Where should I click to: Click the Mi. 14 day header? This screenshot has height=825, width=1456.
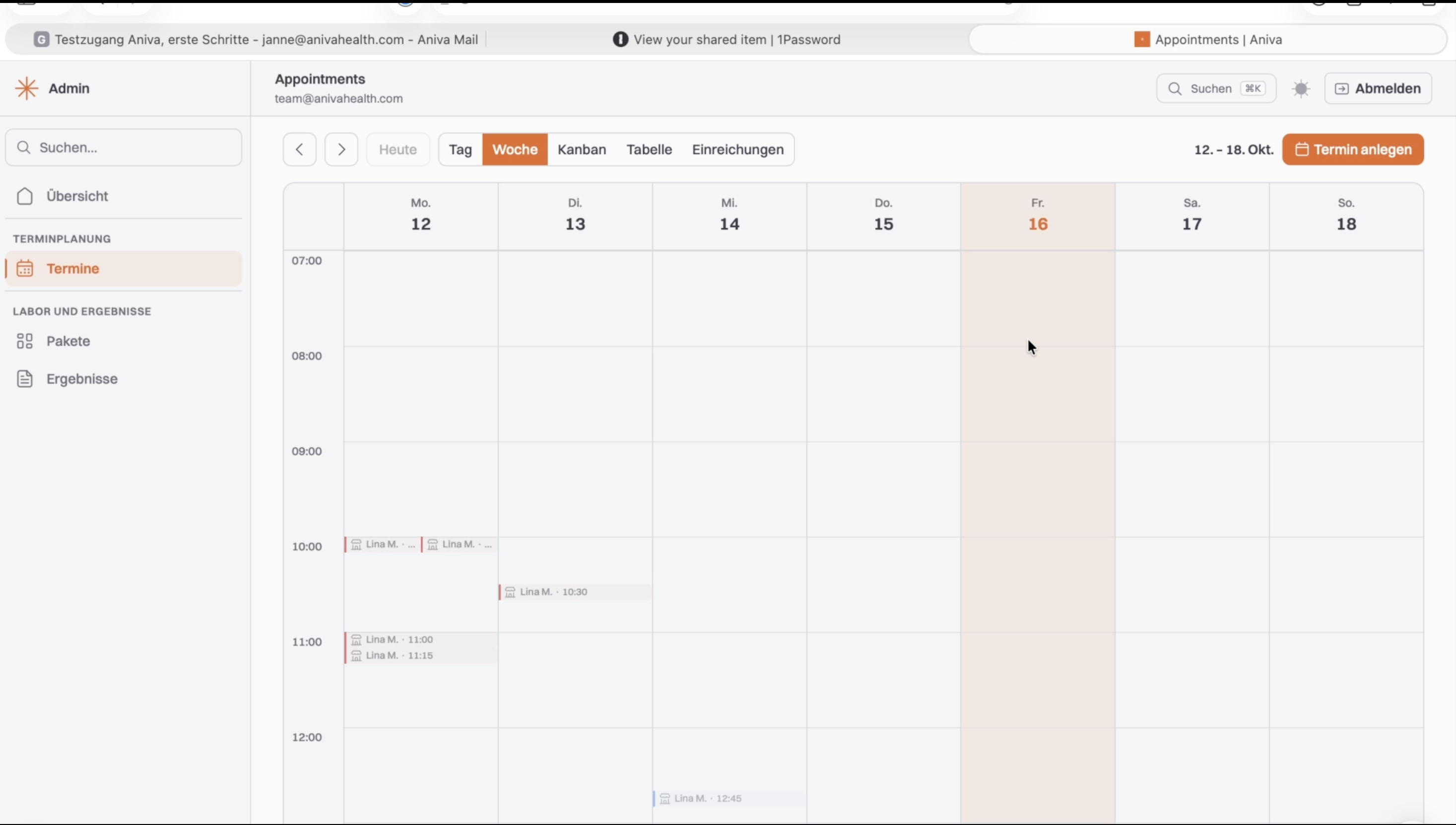point(729,216)
